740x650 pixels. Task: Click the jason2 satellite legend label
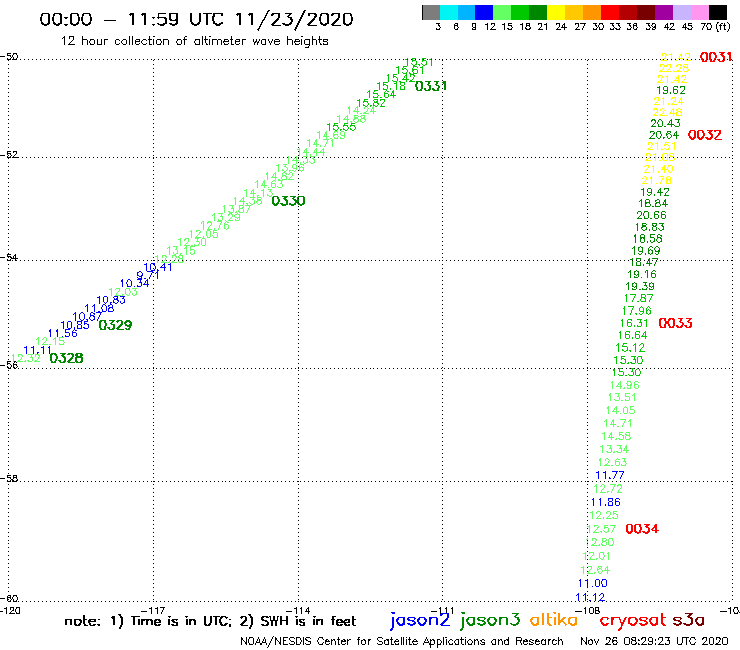(x=420, y=620)
